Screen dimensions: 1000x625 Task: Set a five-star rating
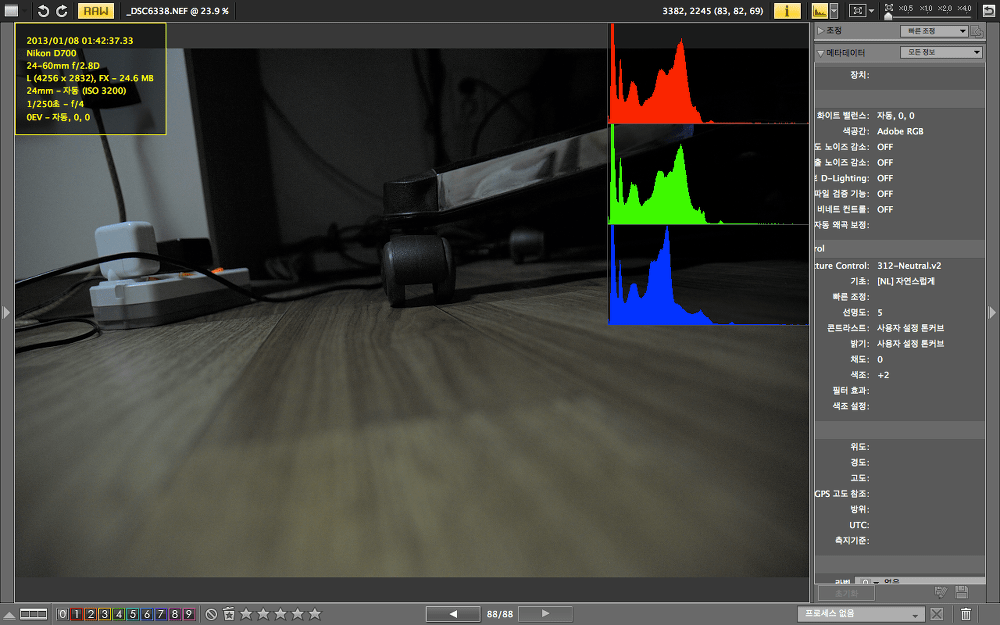click(316, 614)
